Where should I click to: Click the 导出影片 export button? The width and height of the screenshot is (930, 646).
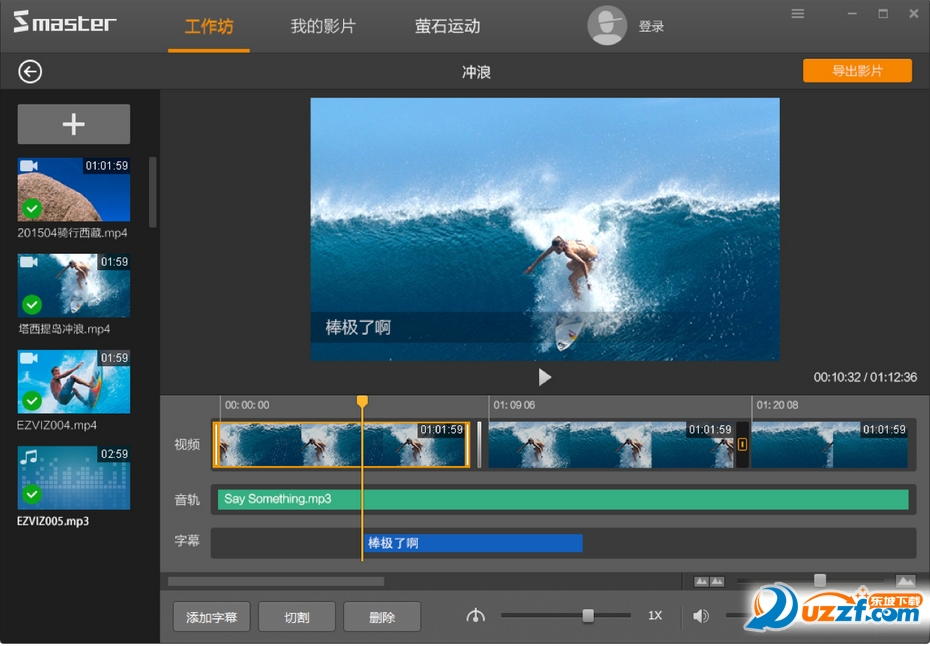click(857, 71)
